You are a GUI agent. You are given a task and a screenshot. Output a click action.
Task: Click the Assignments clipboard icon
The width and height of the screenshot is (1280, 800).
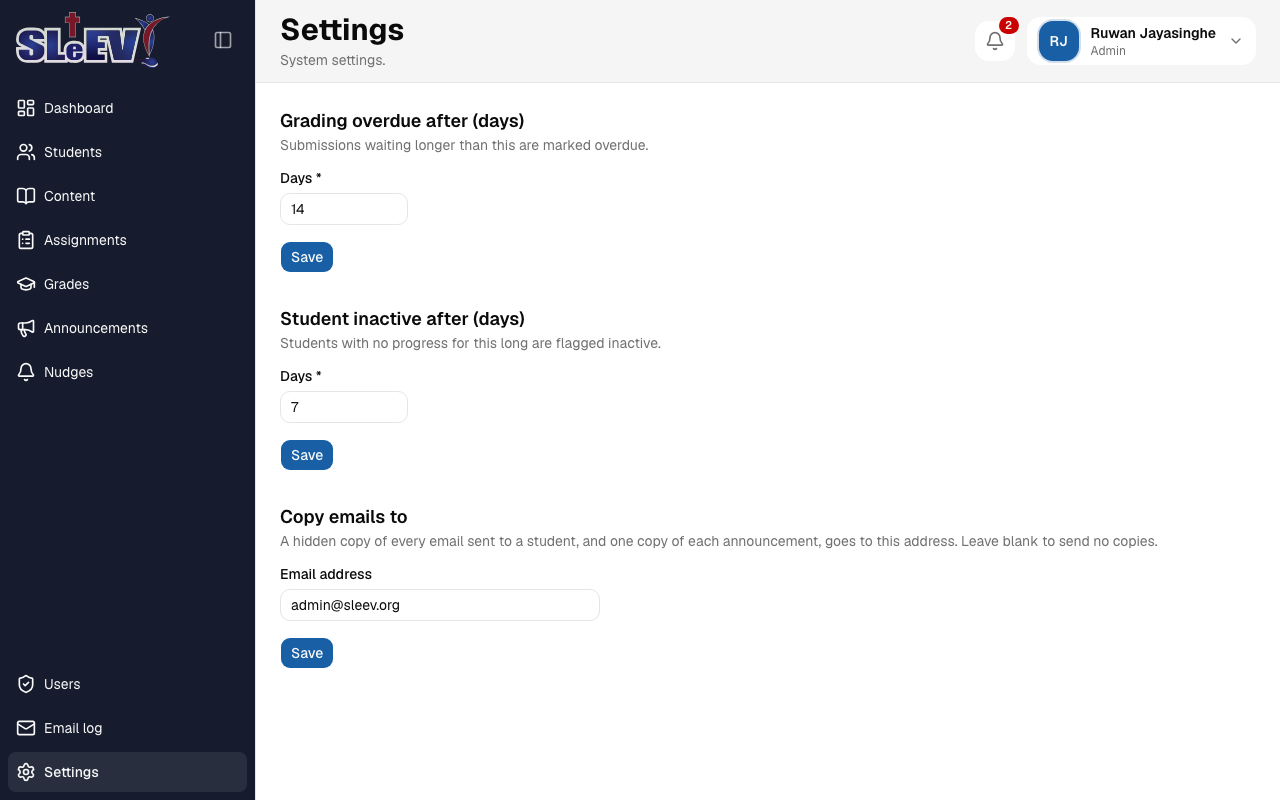pyautogui.click(x=26, y=240)
